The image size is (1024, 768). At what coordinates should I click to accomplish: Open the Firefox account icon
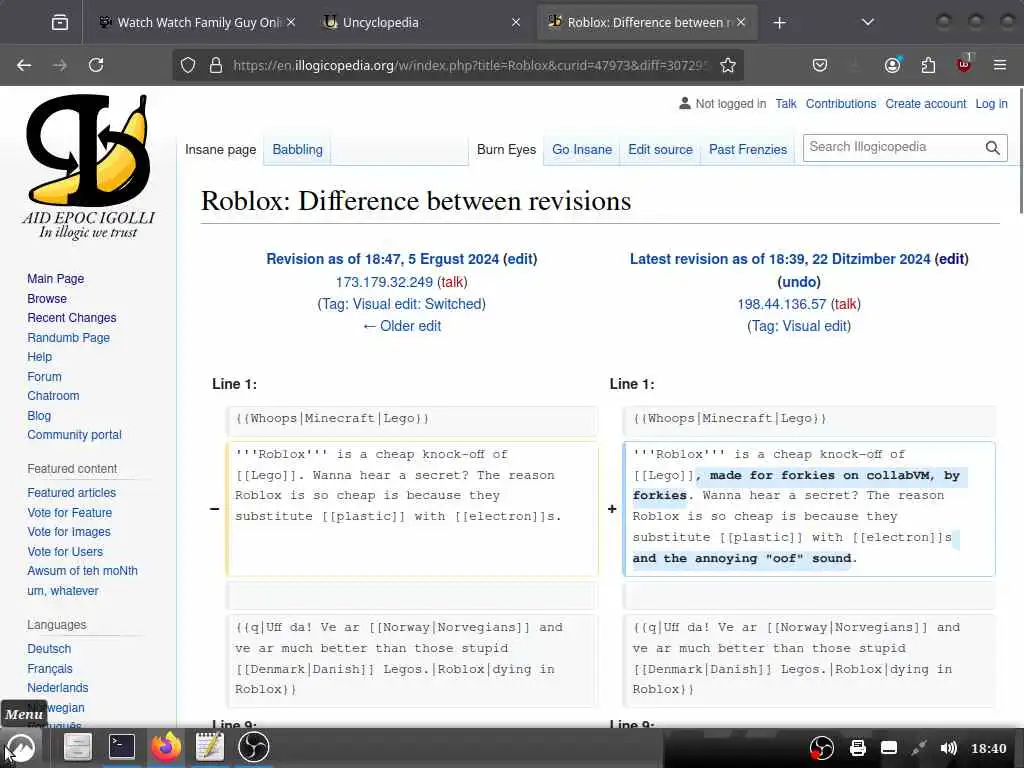[892, 65]
